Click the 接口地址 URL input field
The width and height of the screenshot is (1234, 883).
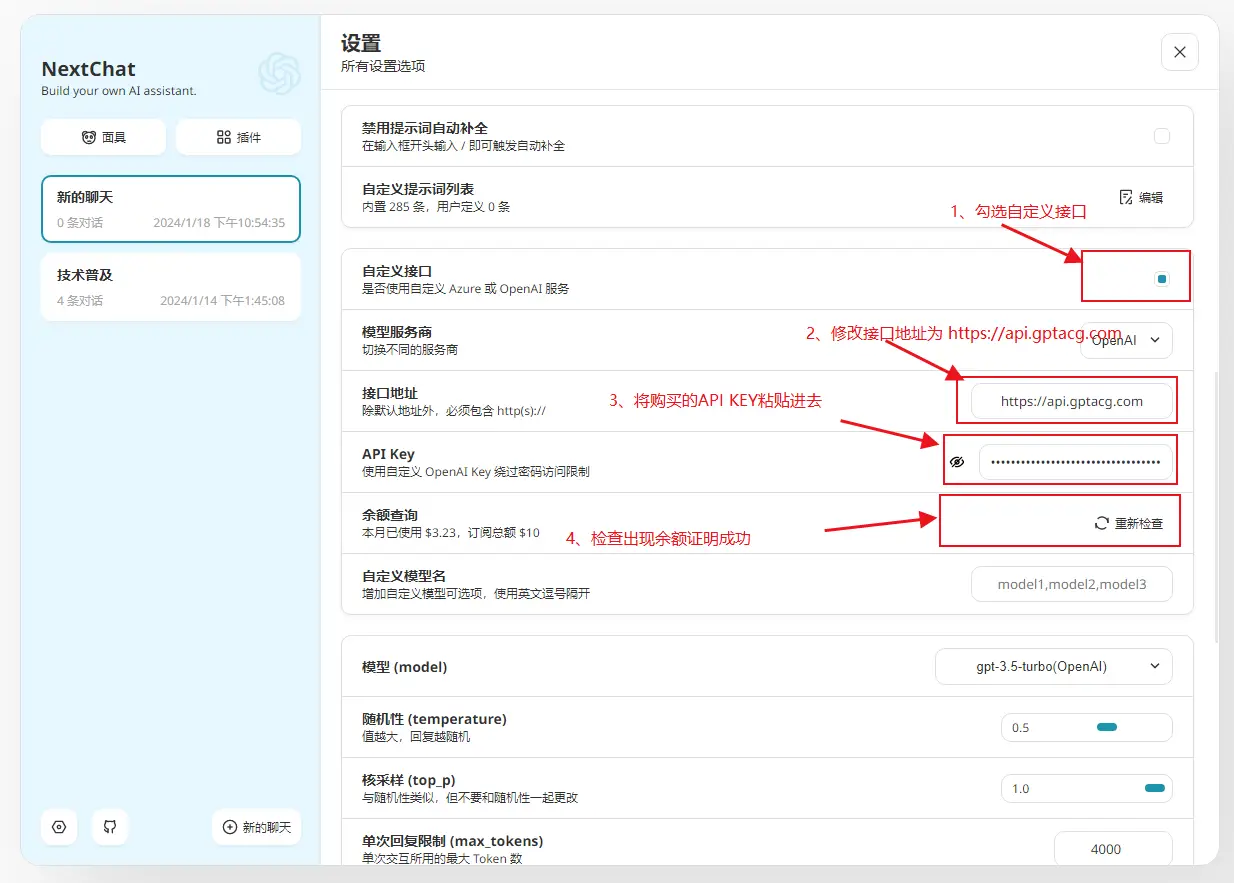point(1072,401)
